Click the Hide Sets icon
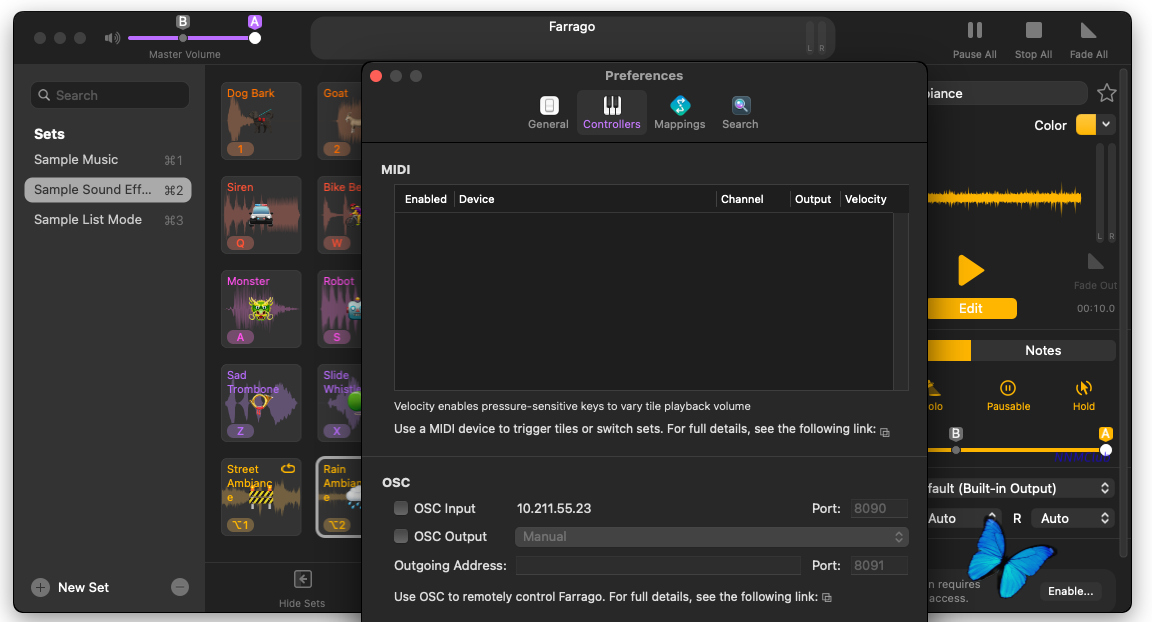 pyautogui.click(x=303, y=579)
